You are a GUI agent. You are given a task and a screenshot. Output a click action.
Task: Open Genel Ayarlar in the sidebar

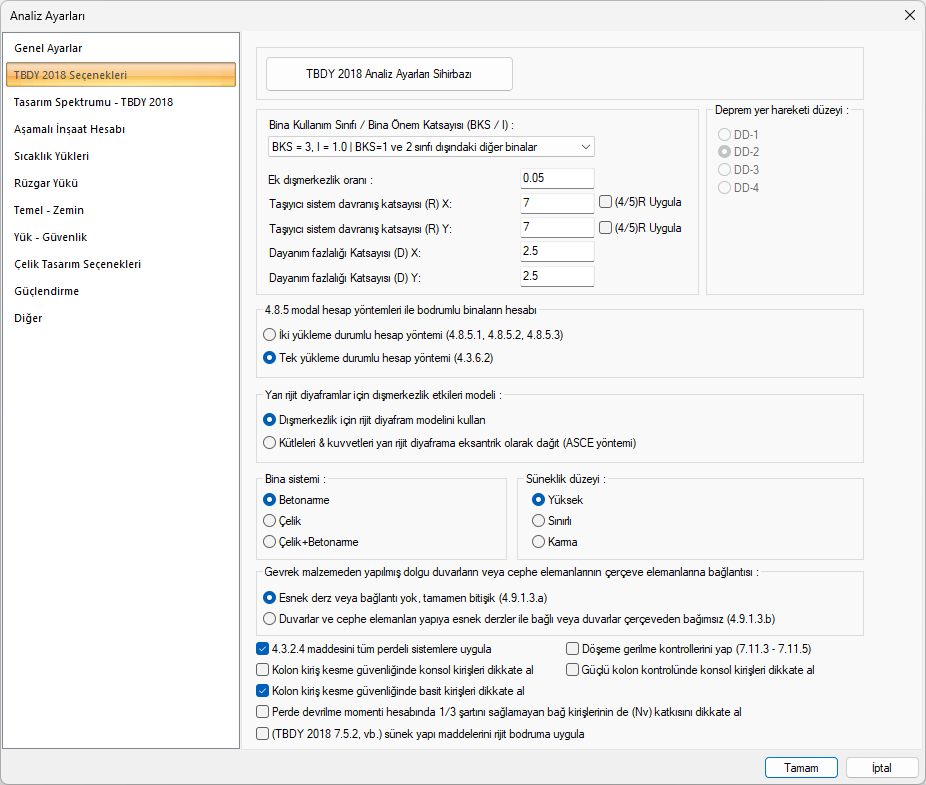click(48, 48)
